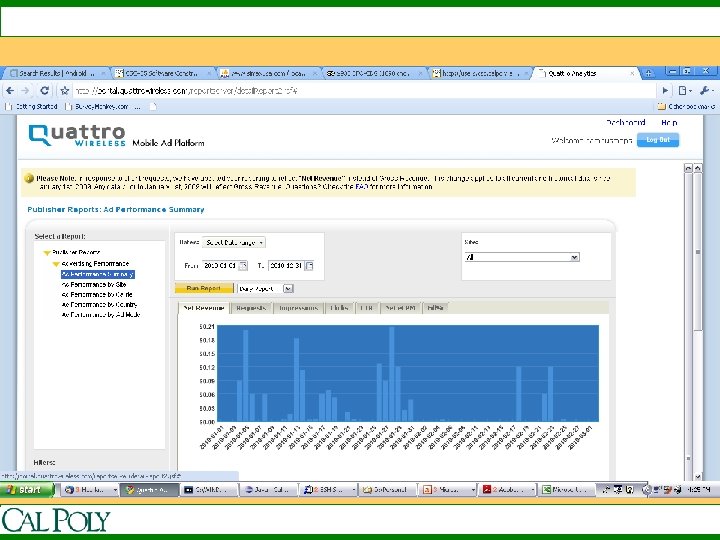Viewport: 720px width, 540px height.
Task: Close the Search Results Android tab
Action: coord(103,73)
